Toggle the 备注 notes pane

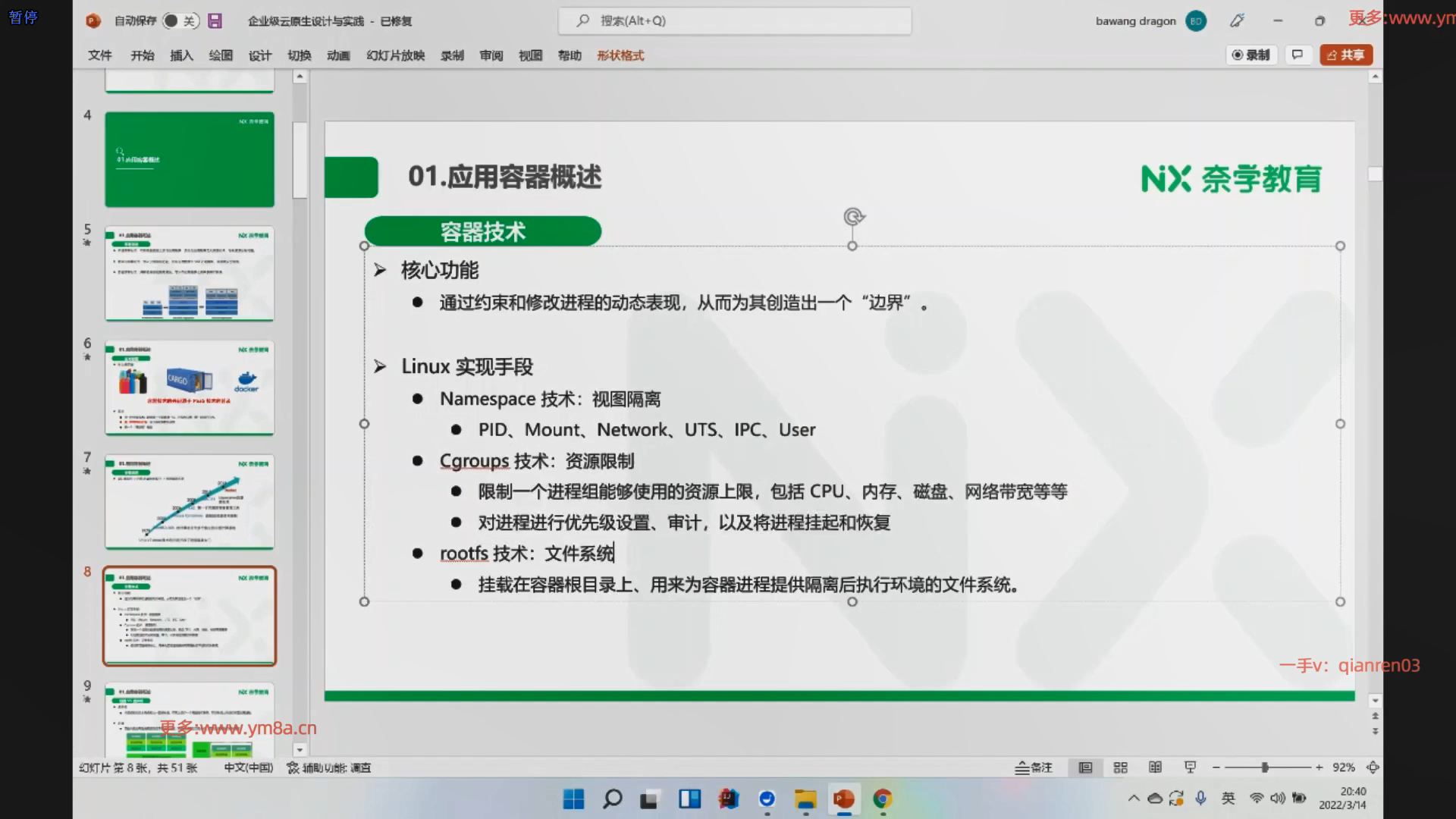(1034, 767)
